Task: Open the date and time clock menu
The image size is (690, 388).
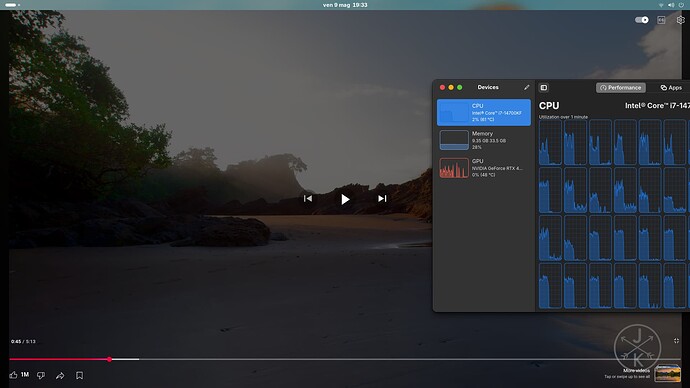Action: point(345,5)
